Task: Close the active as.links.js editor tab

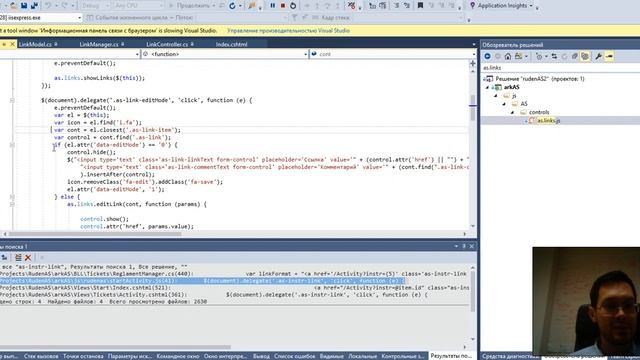Action: 13,44
